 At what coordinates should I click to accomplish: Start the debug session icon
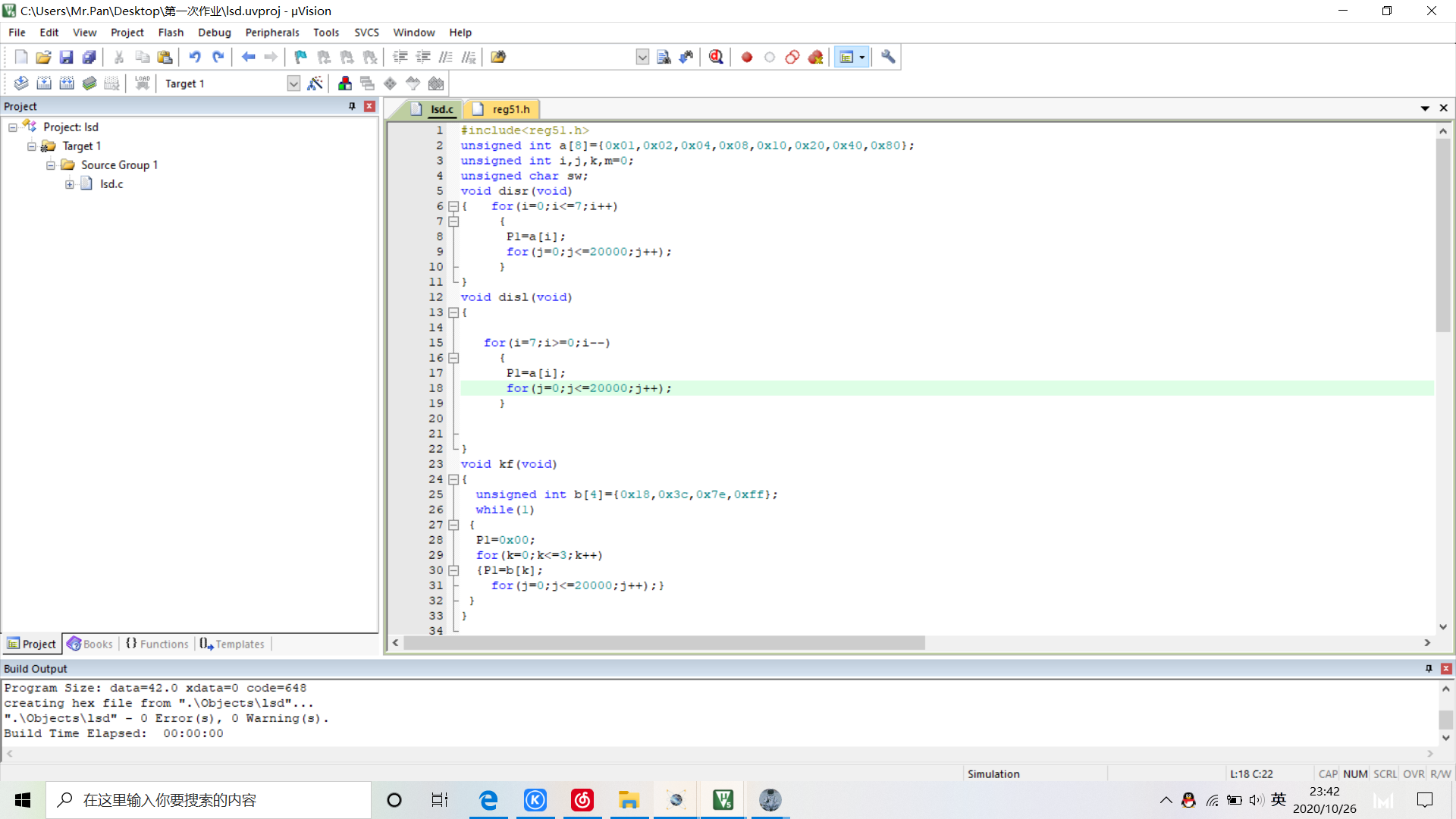point(716,57)
